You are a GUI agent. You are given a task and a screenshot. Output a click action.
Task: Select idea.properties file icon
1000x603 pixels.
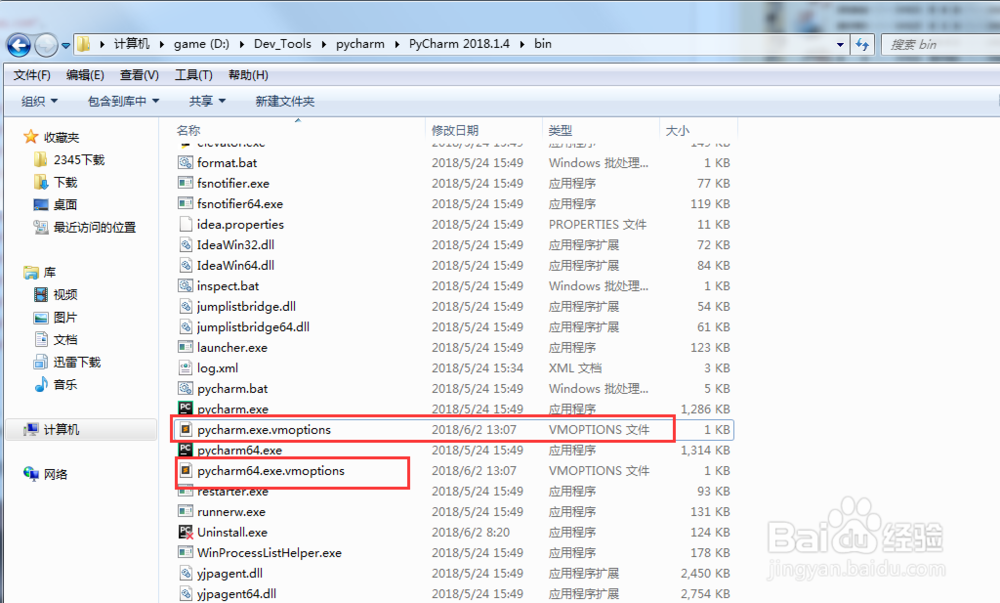click(185, 224)
